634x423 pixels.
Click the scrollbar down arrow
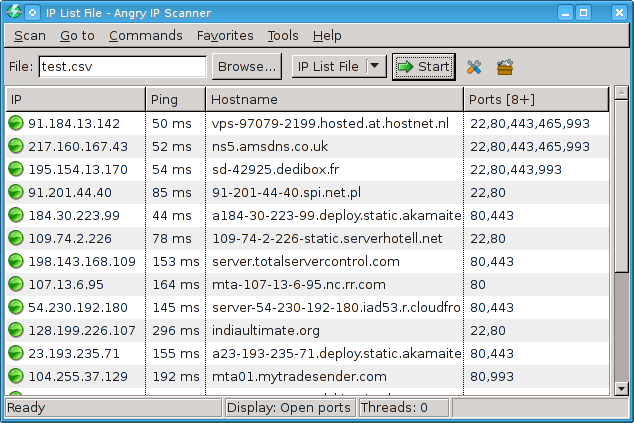[621, 389]
